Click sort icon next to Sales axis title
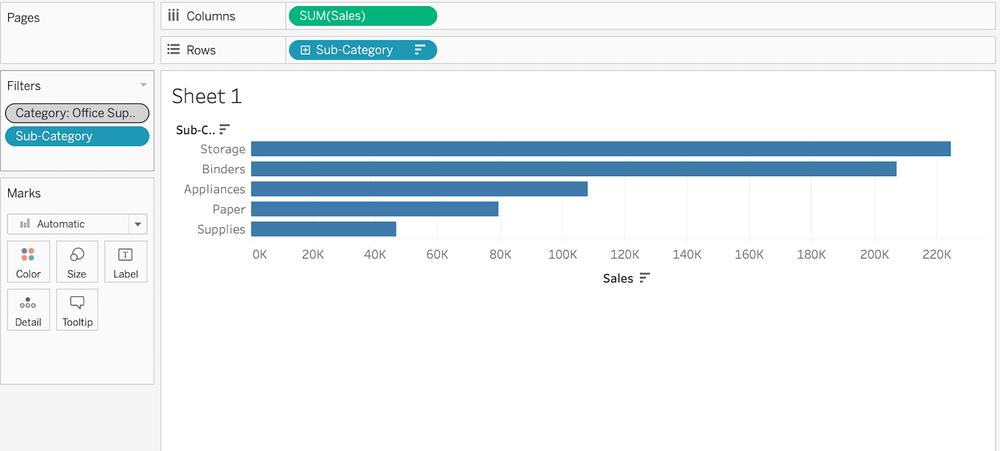The height and width of the screenshot is (451, 1000). coord(645,278)
